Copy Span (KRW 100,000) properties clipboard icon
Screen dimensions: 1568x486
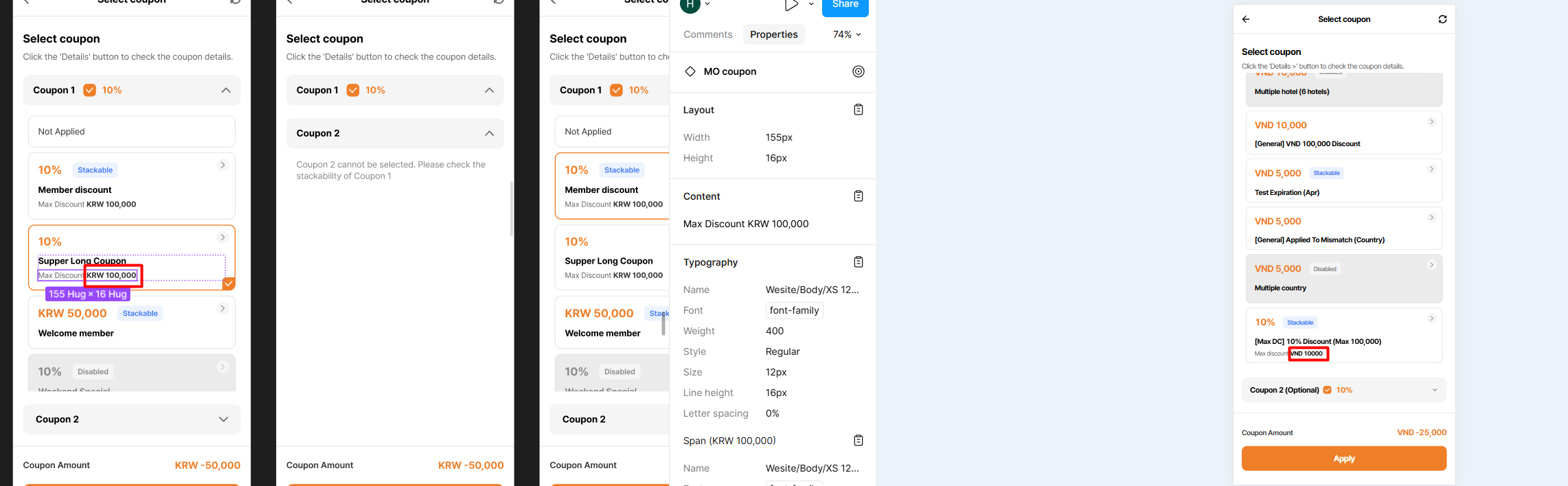(x=859, y=441)
